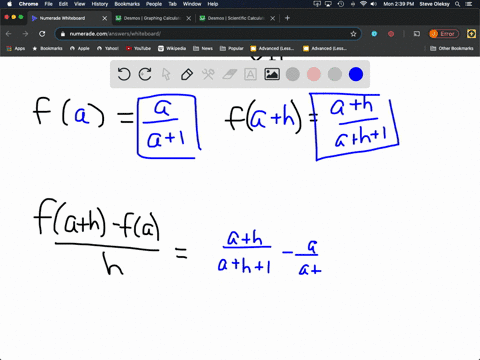Viewport: 480px width, 360px height.
Task: Open the tools settings icon
Action: click(208, 74)
